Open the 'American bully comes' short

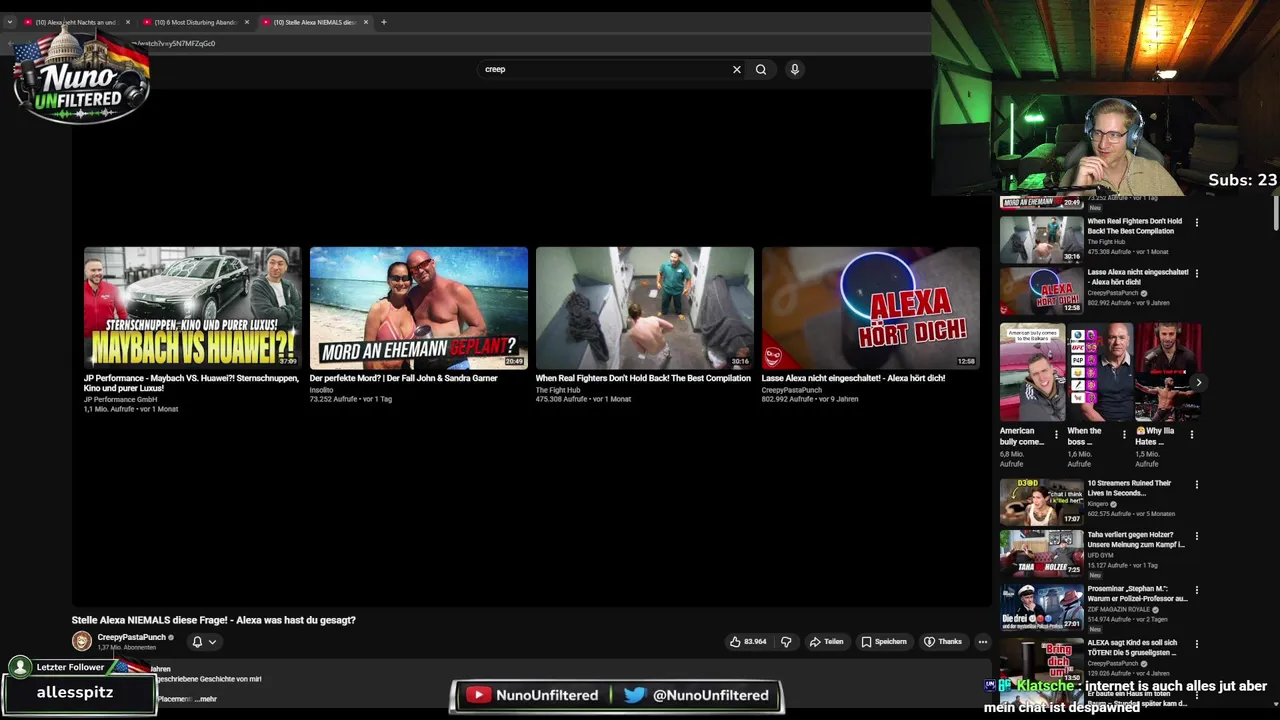pyautogui.click(x=1031, y=372)
